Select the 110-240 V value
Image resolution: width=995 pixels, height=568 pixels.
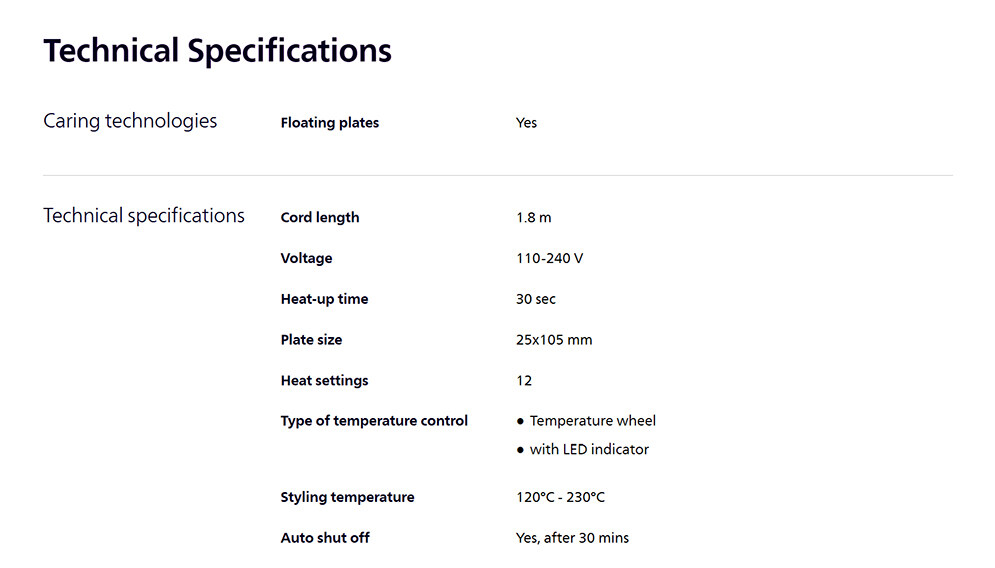549,258
